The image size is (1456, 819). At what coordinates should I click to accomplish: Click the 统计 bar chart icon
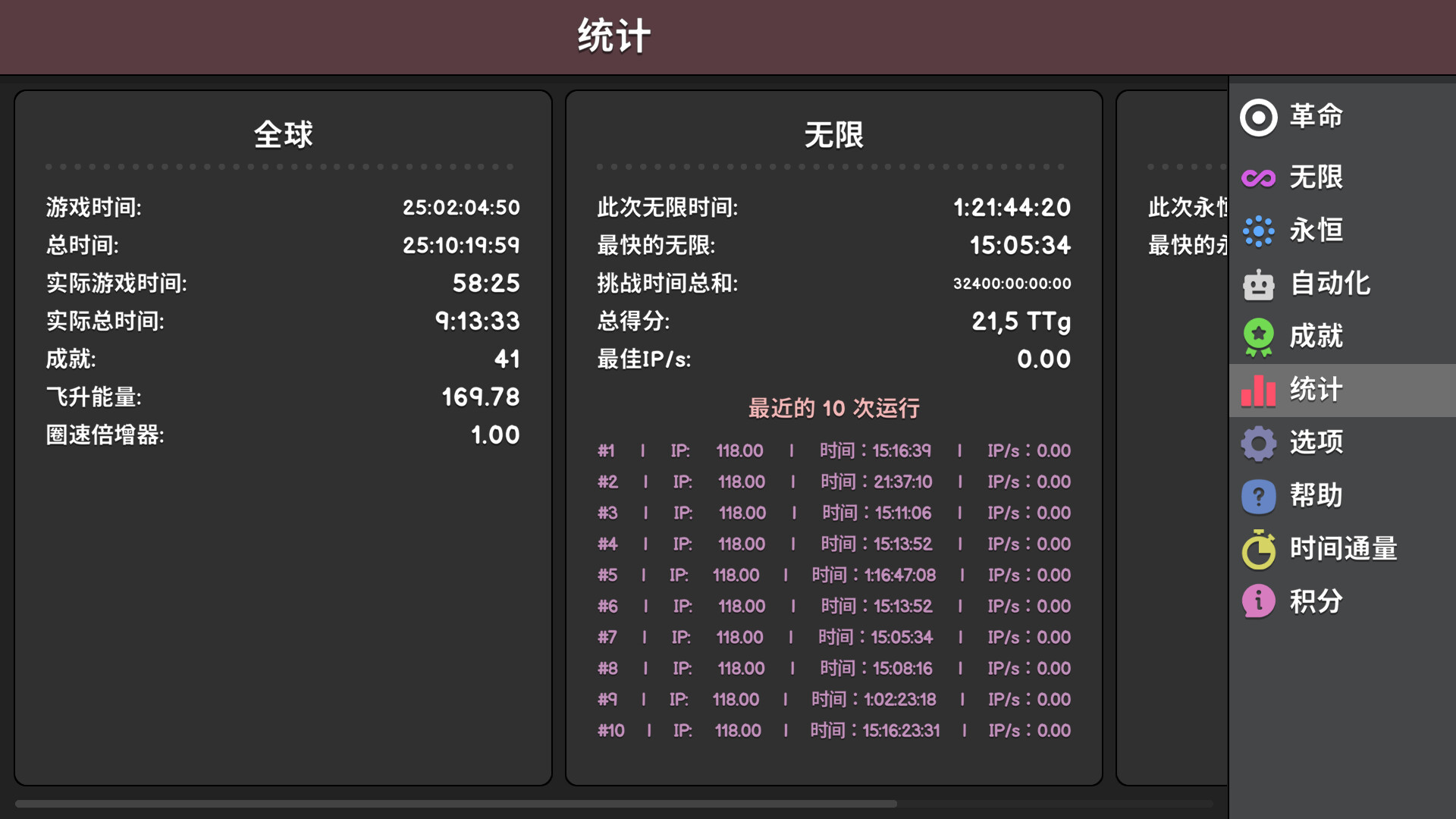pos(1258,390)
